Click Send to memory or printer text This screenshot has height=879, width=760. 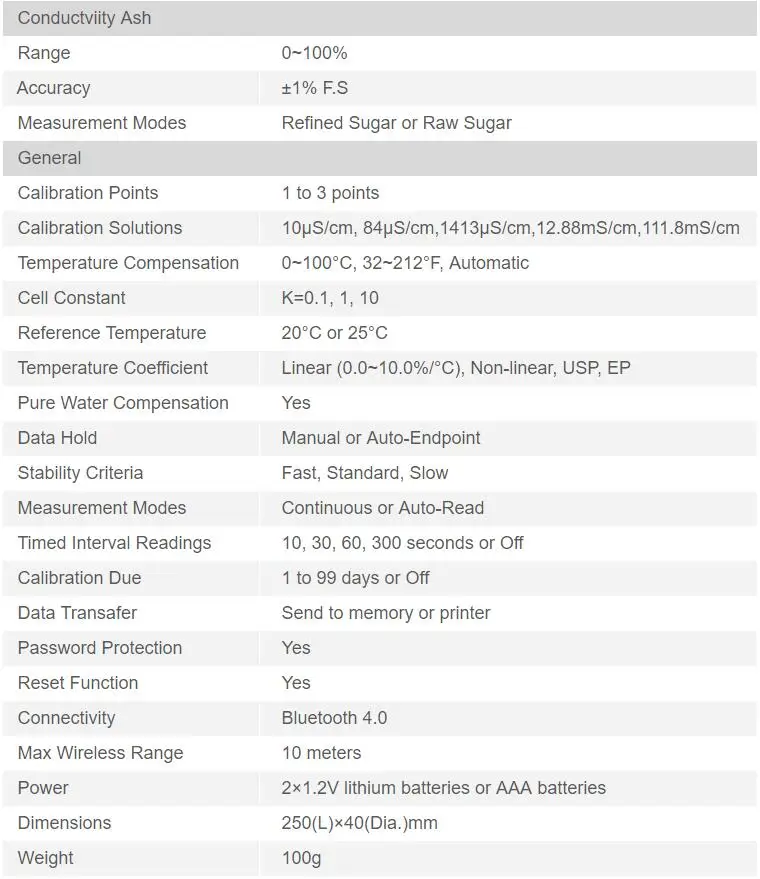pyautogui.click(x=386, y=613)
